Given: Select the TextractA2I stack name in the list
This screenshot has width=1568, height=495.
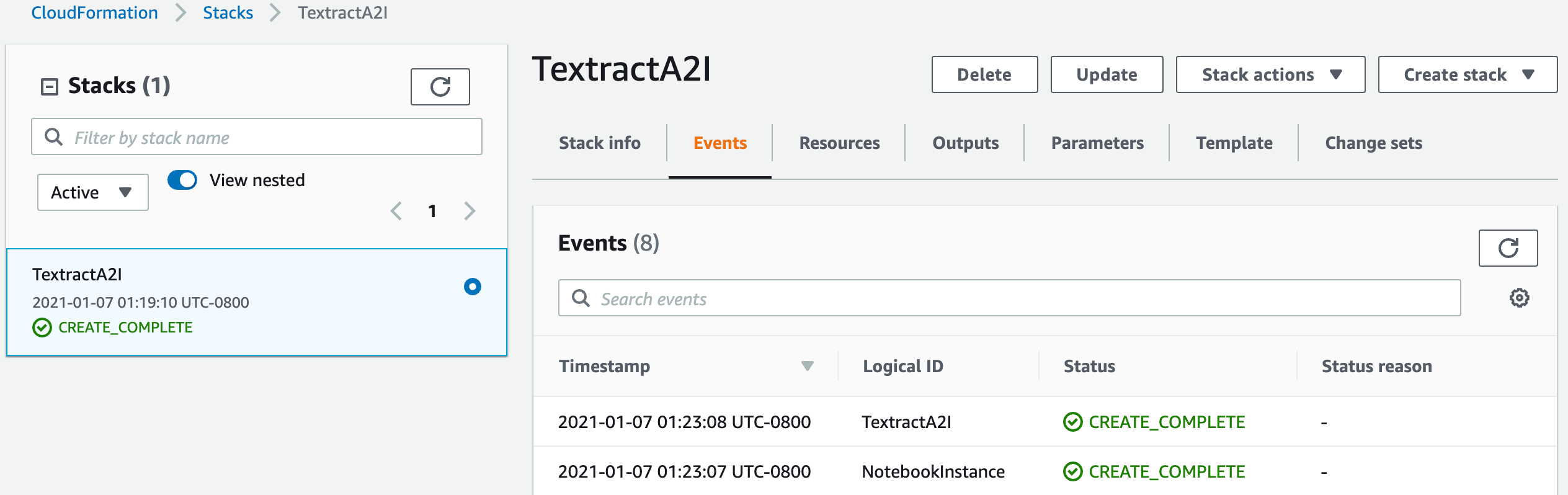Looking at the screenshot, I should [77, 274].
